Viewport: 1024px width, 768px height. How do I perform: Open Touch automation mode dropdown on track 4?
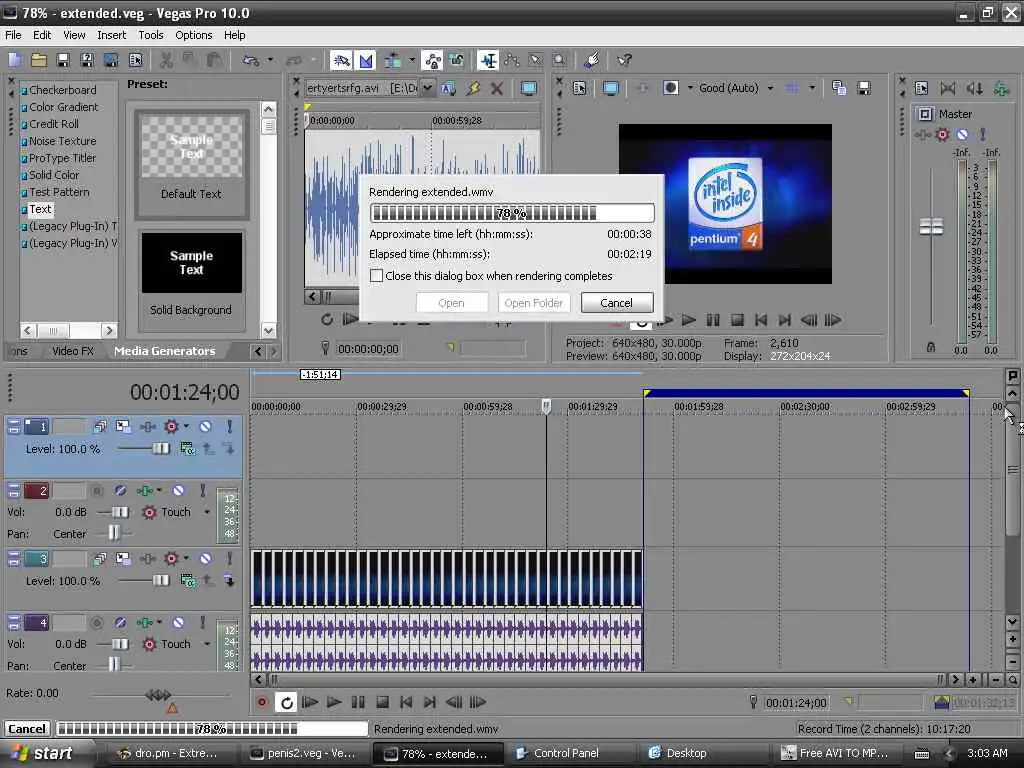pyautogui.click(x=207, y=644)
